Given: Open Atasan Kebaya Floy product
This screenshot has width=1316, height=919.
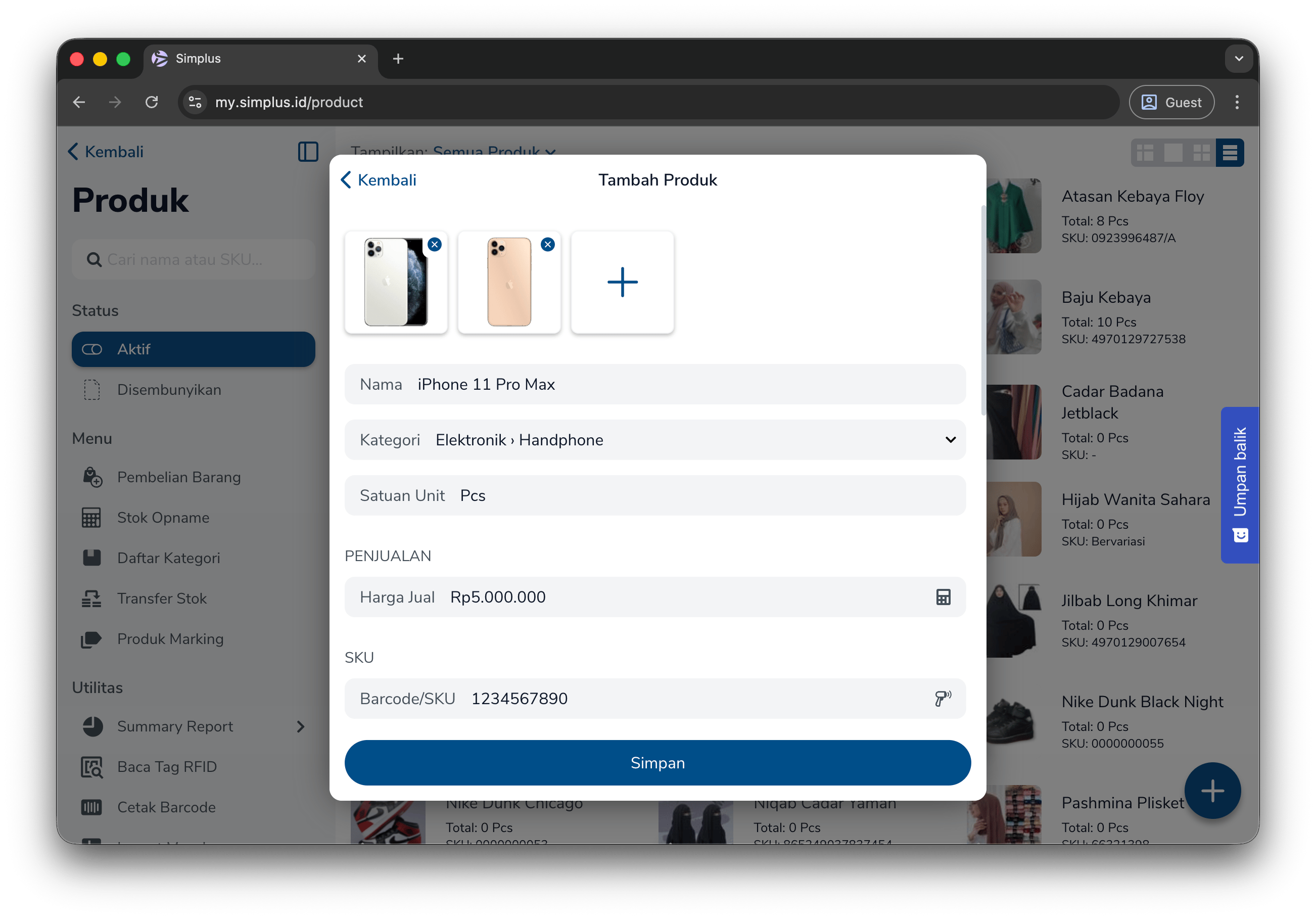Looking at the screenshot, I should [1132, 196].
